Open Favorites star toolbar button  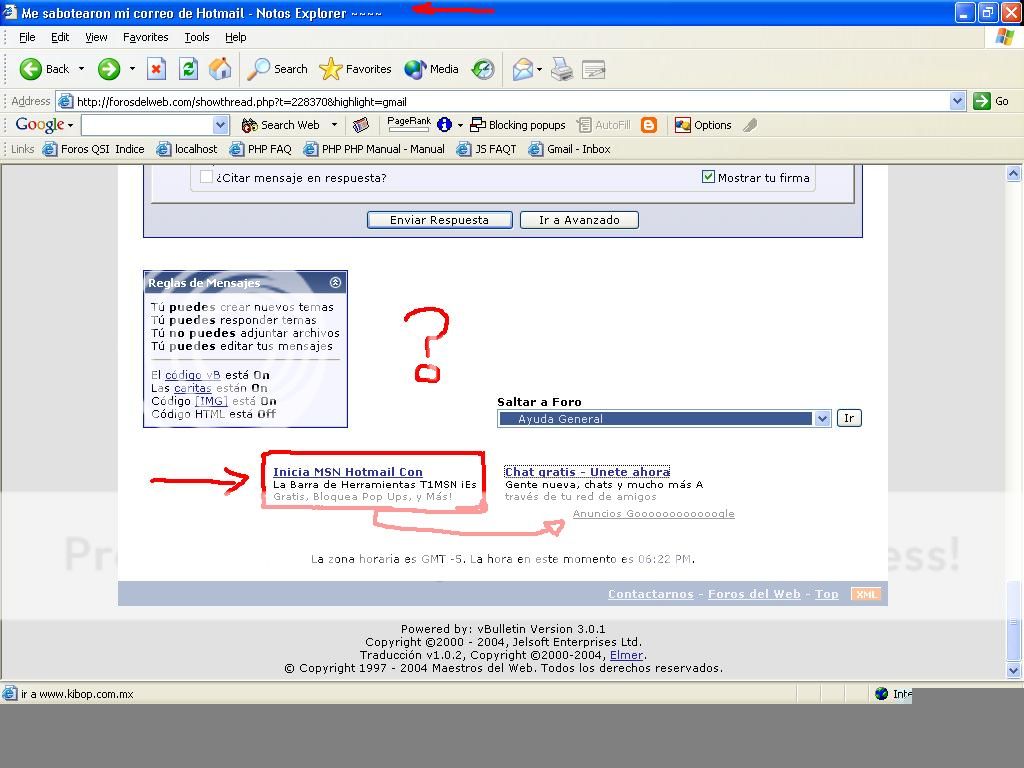355,69
